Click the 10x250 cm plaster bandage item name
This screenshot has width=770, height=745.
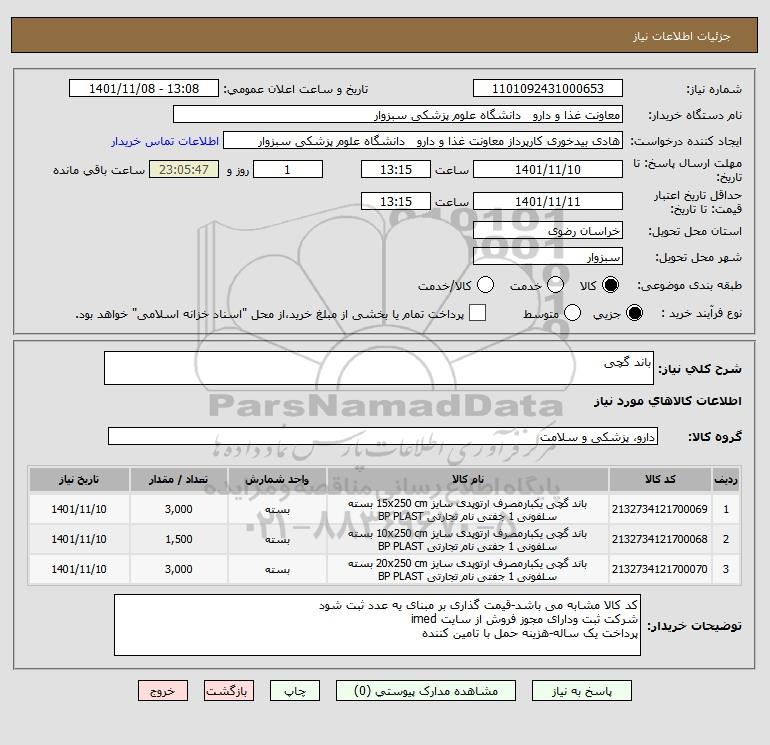pos(468,540)
